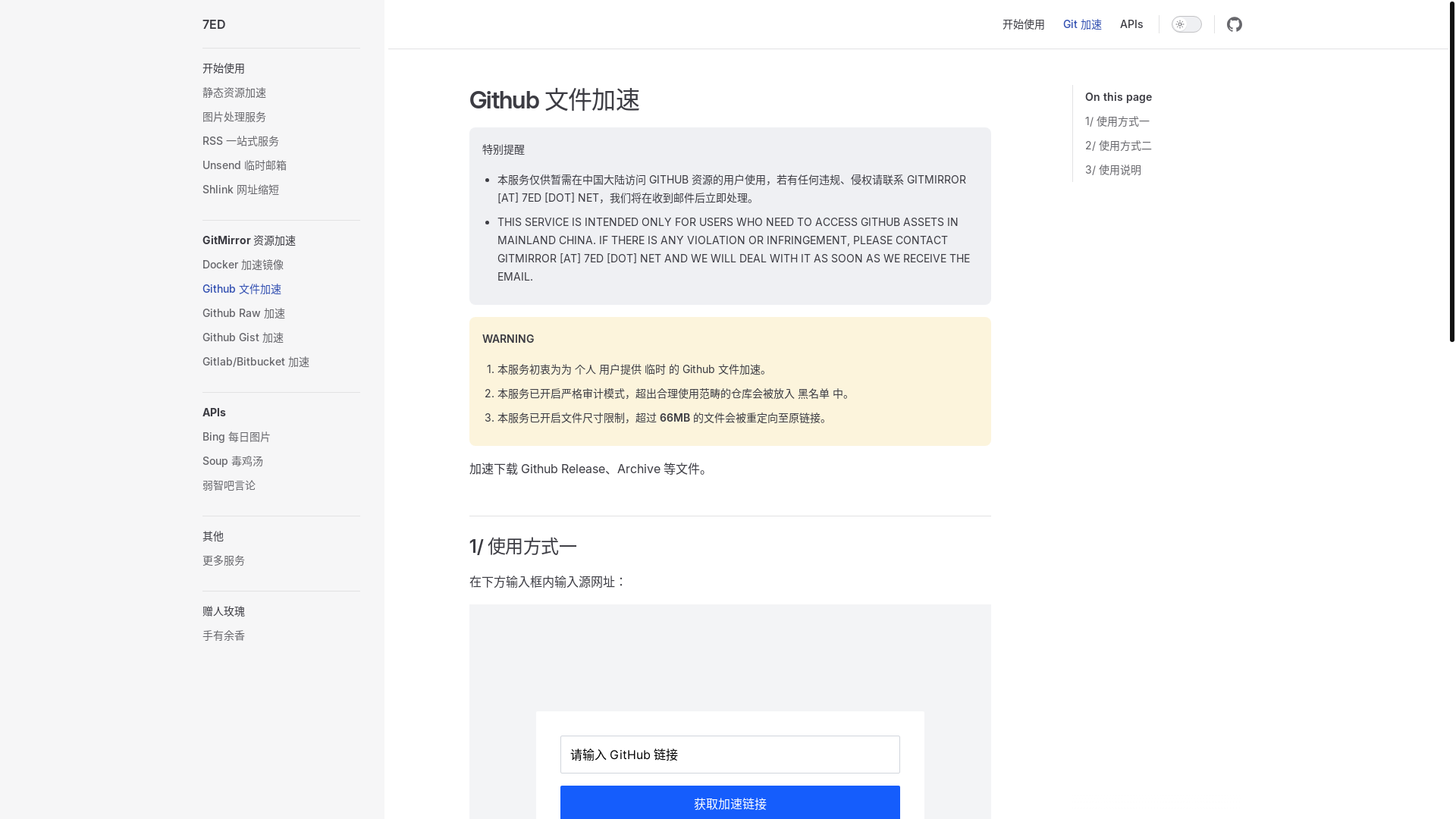Image resolution: width=1456 pixels, height=819 pixels.
Task: Click the Github 文件加速 page heading
Action: [x=554, y=100]
